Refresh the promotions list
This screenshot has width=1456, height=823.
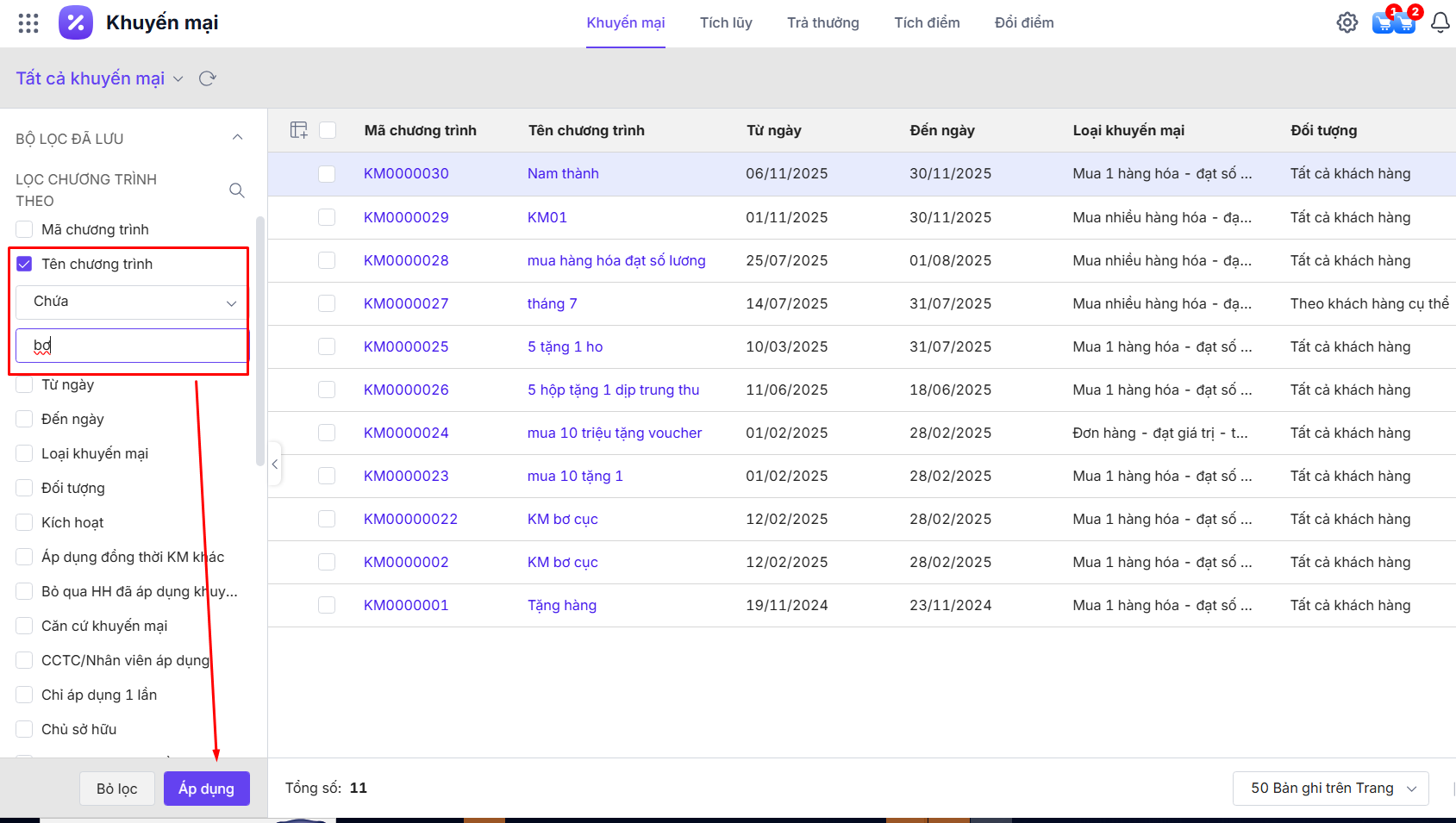tap(207, 79)
